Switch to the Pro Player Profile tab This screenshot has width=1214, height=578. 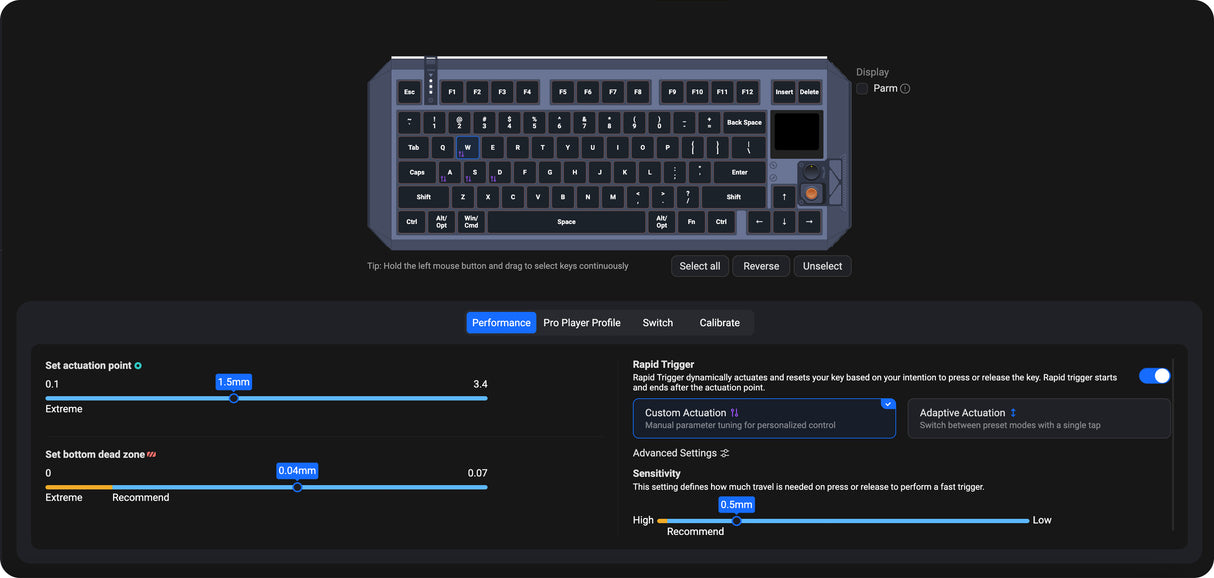coord(582,323)
